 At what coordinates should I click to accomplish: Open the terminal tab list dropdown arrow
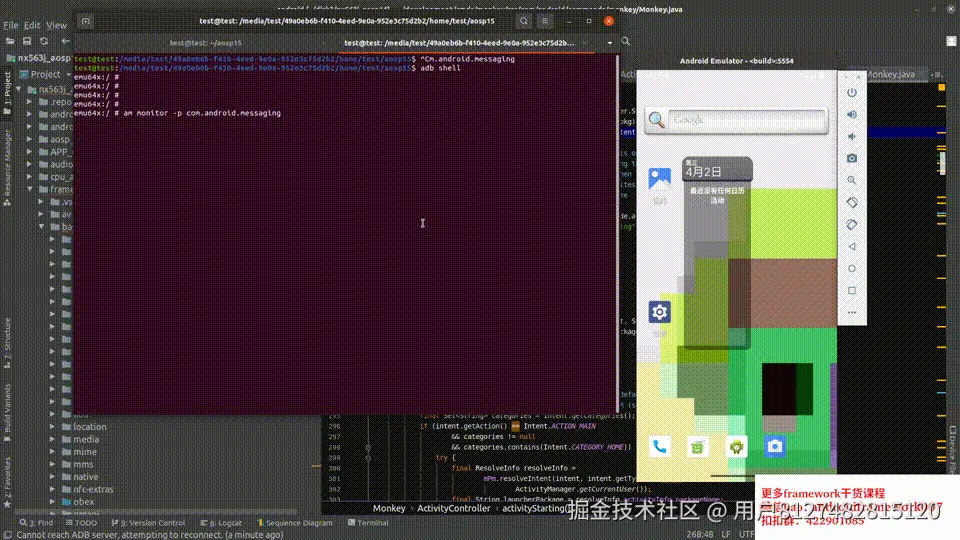point(610,43)
